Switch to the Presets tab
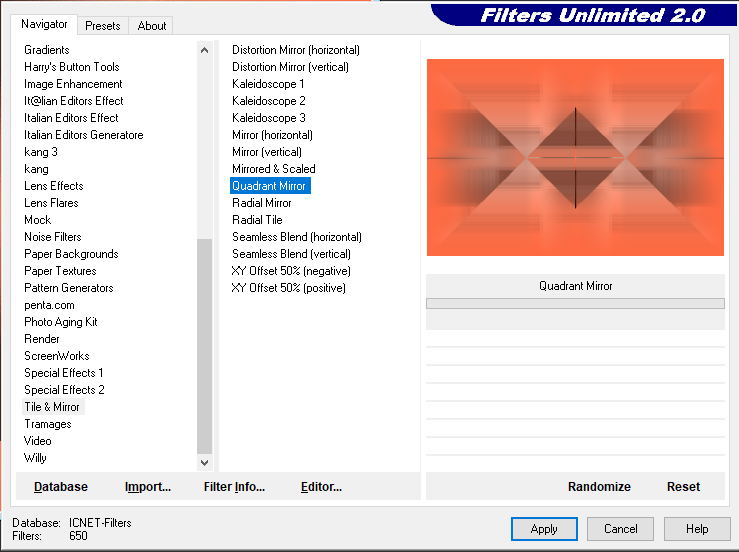The width and height of the screenshot is (739, 552). [x=103, y=25]
